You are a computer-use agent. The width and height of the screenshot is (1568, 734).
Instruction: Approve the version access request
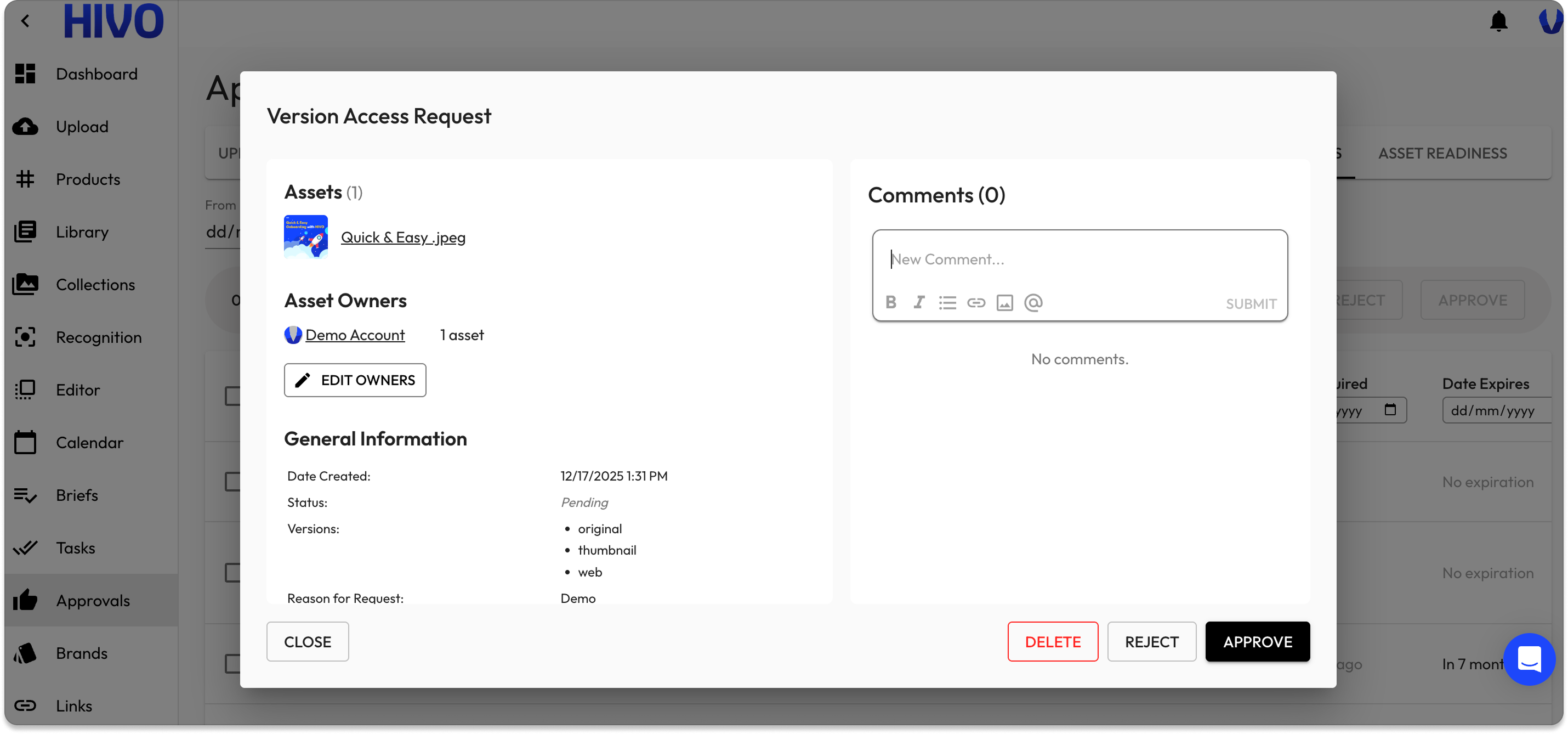(x=1257, y=641)
